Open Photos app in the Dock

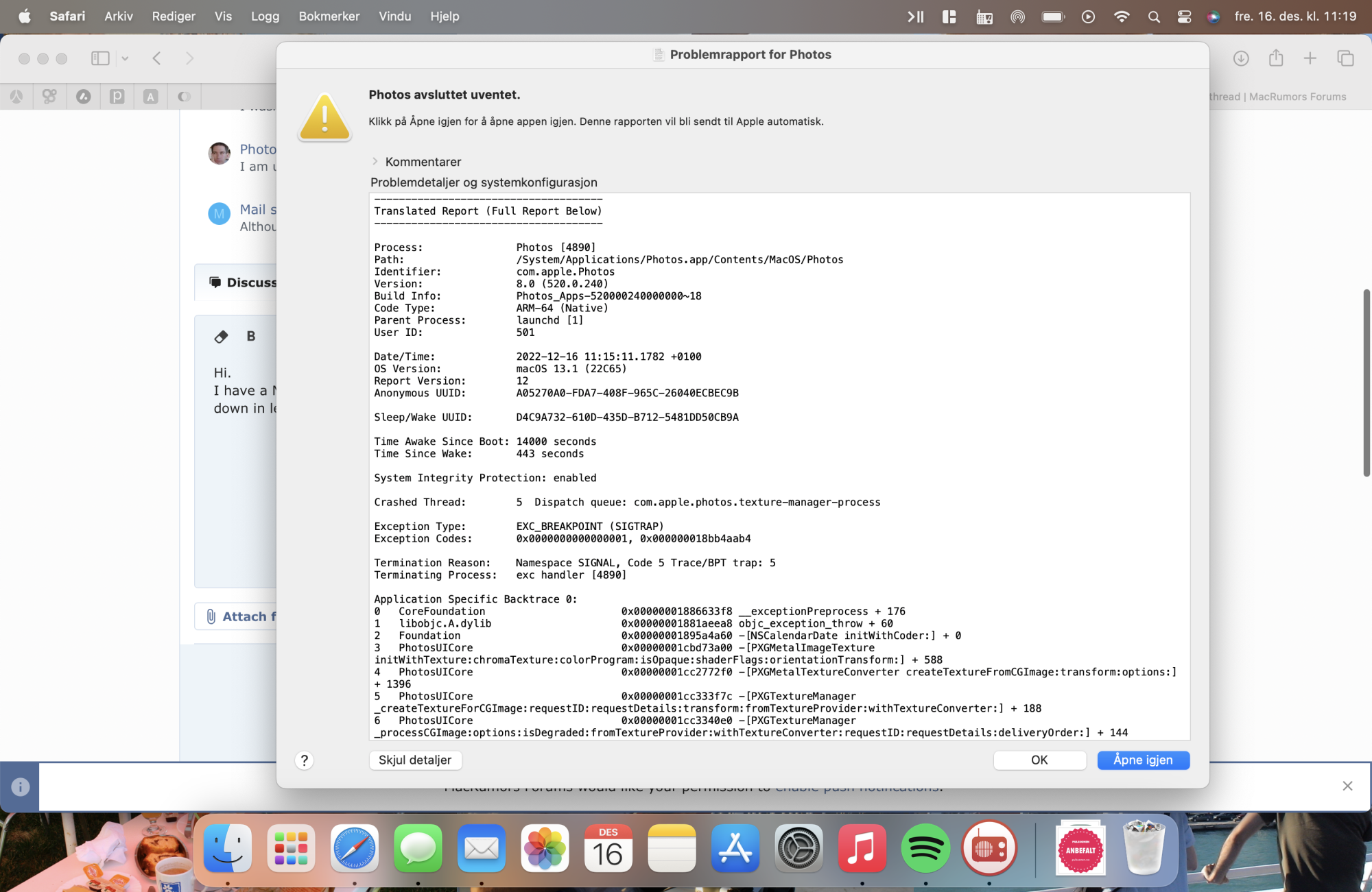pyautogui.click(x=545, y=848)
